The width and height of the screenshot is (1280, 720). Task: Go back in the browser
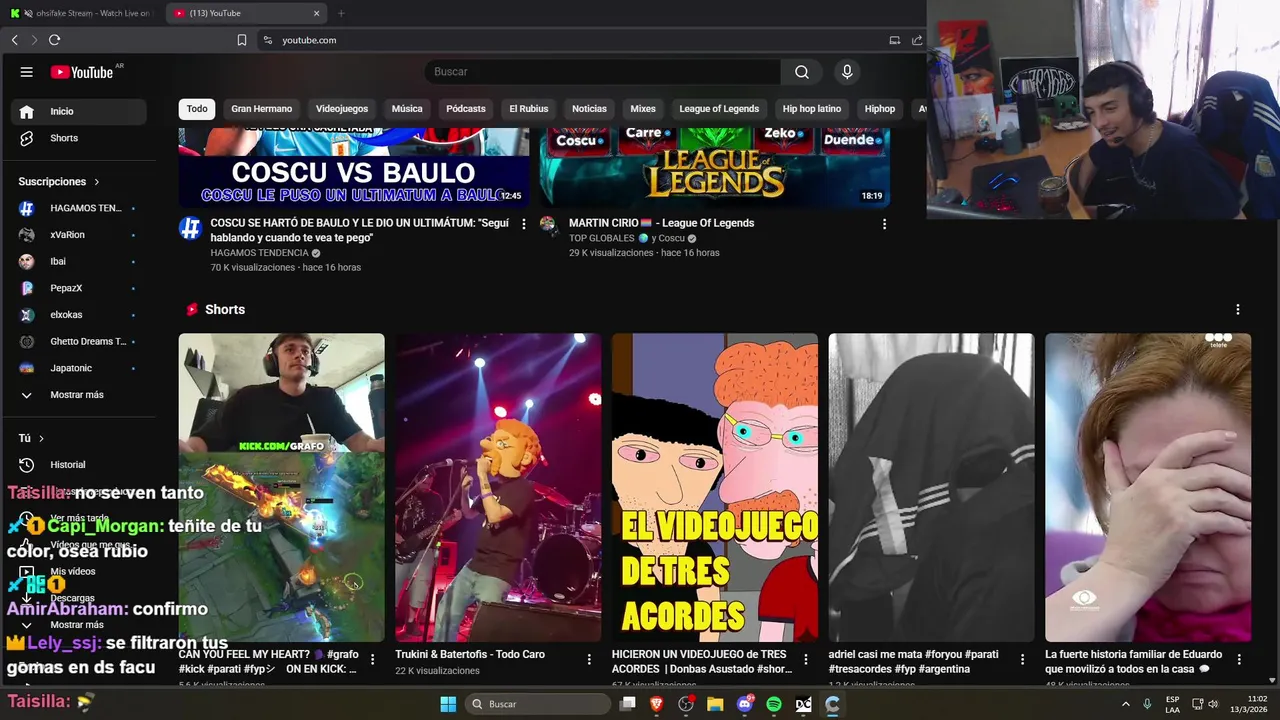[x=15, y=40]
